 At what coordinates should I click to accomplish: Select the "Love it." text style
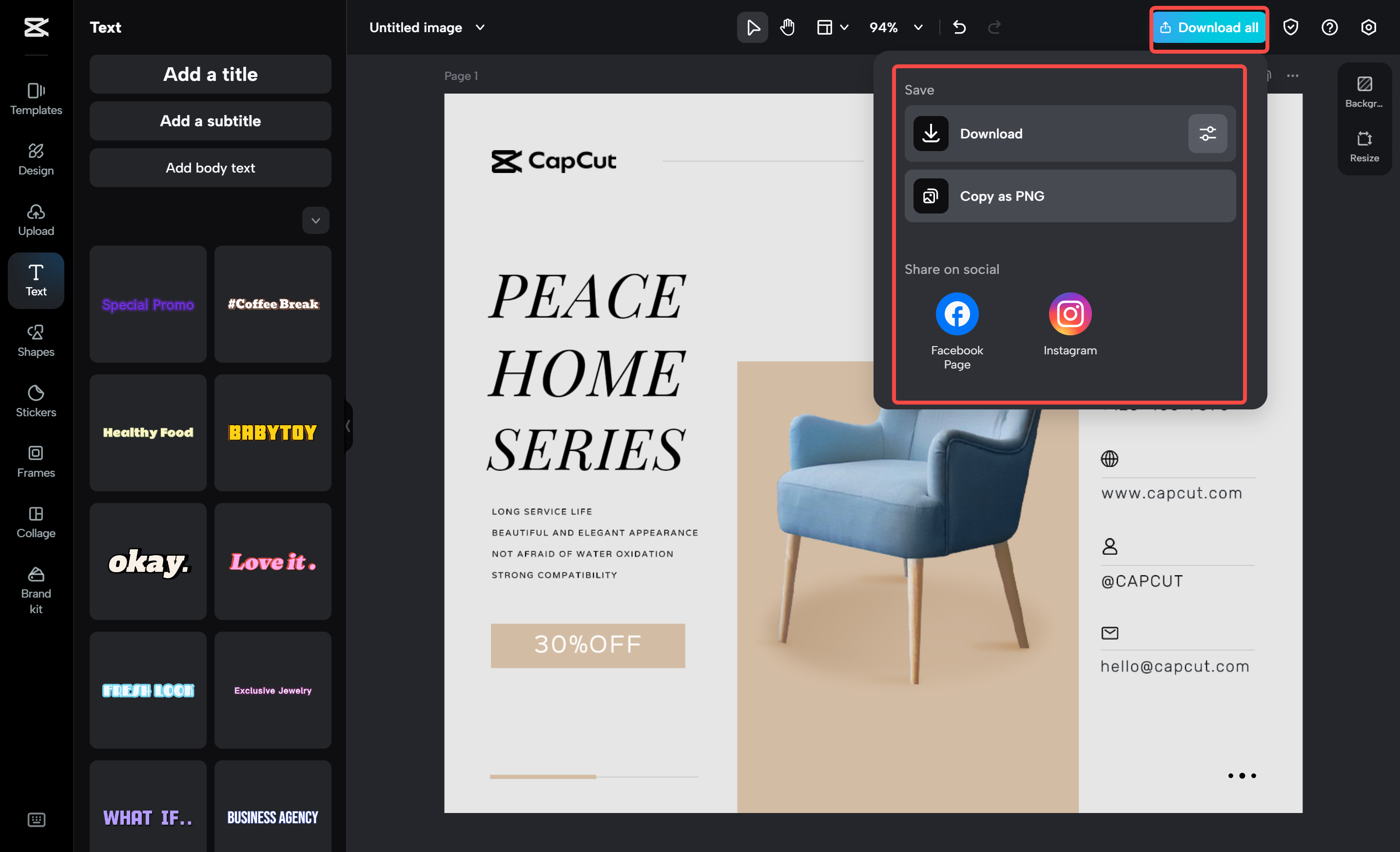pyautogui.click(x=272, y=562)
